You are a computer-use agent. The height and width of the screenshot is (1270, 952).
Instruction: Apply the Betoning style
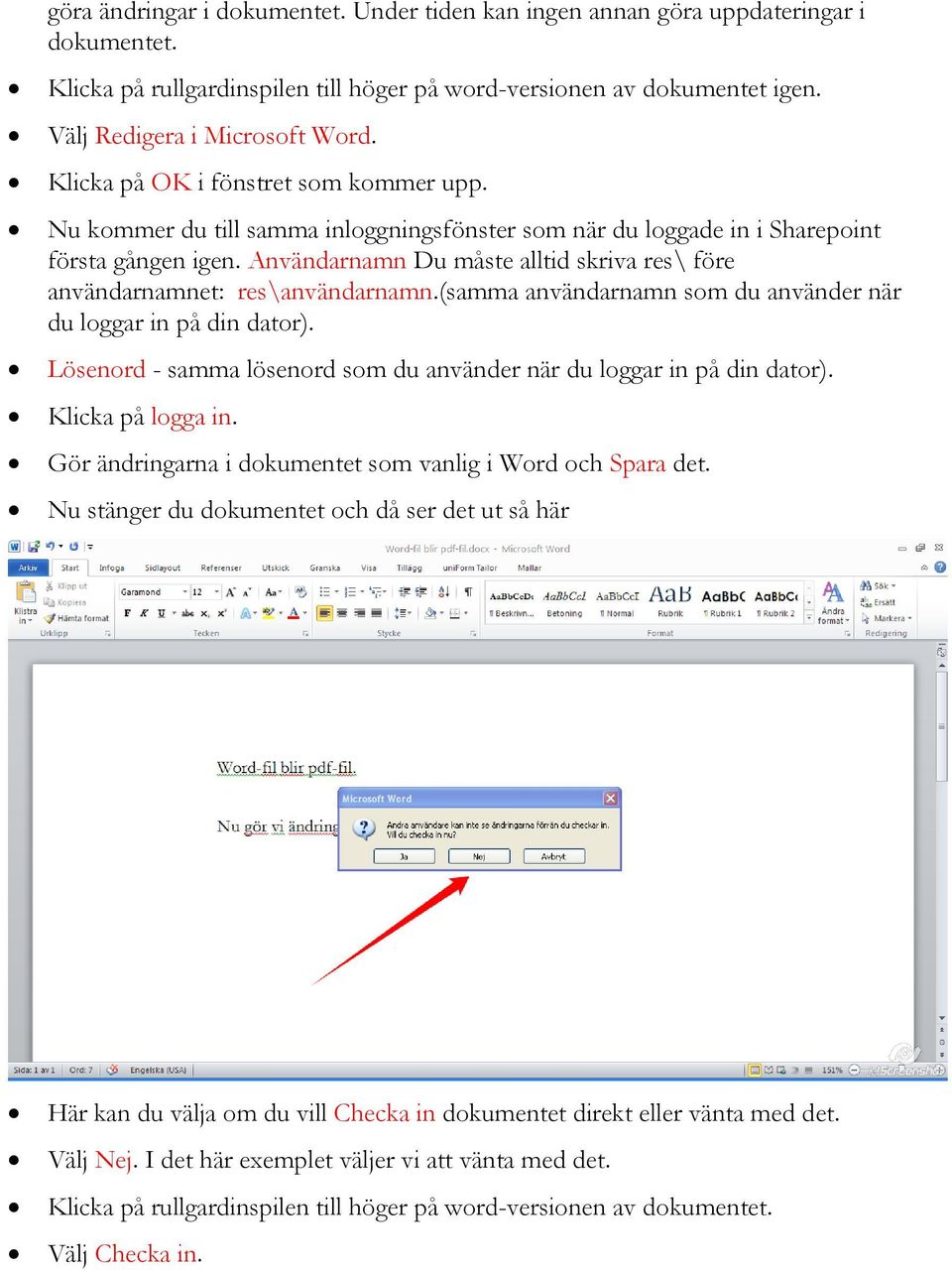[x=565, y=602]
